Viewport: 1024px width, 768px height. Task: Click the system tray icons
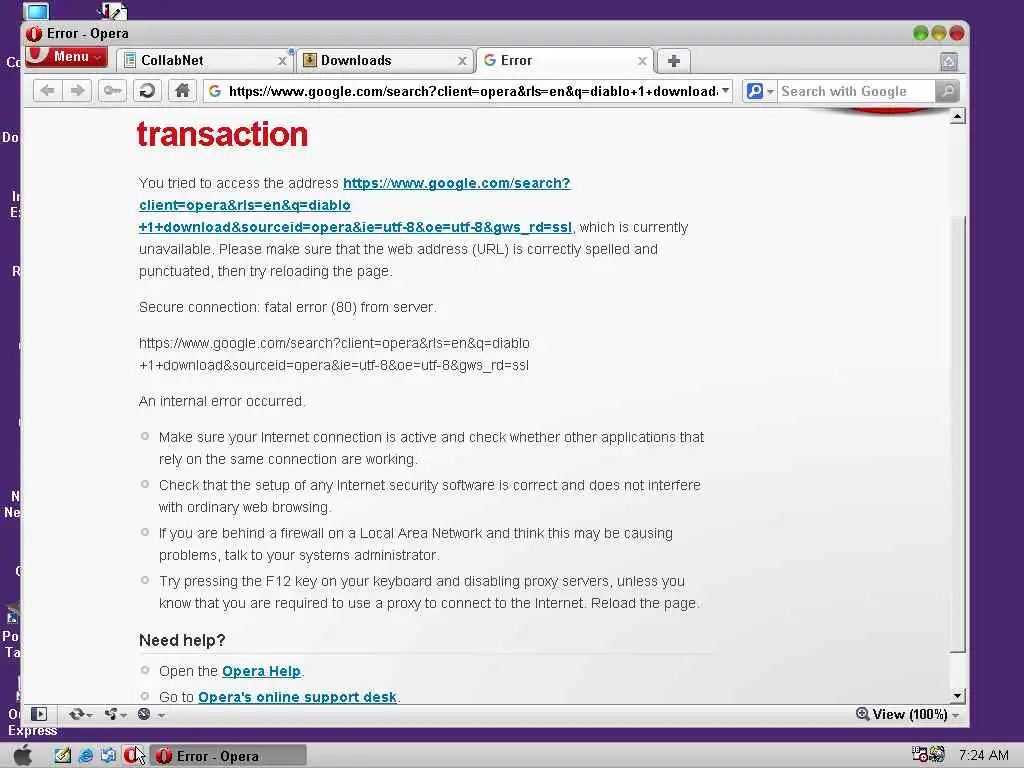pyautogui.click(x=928, y=755)
